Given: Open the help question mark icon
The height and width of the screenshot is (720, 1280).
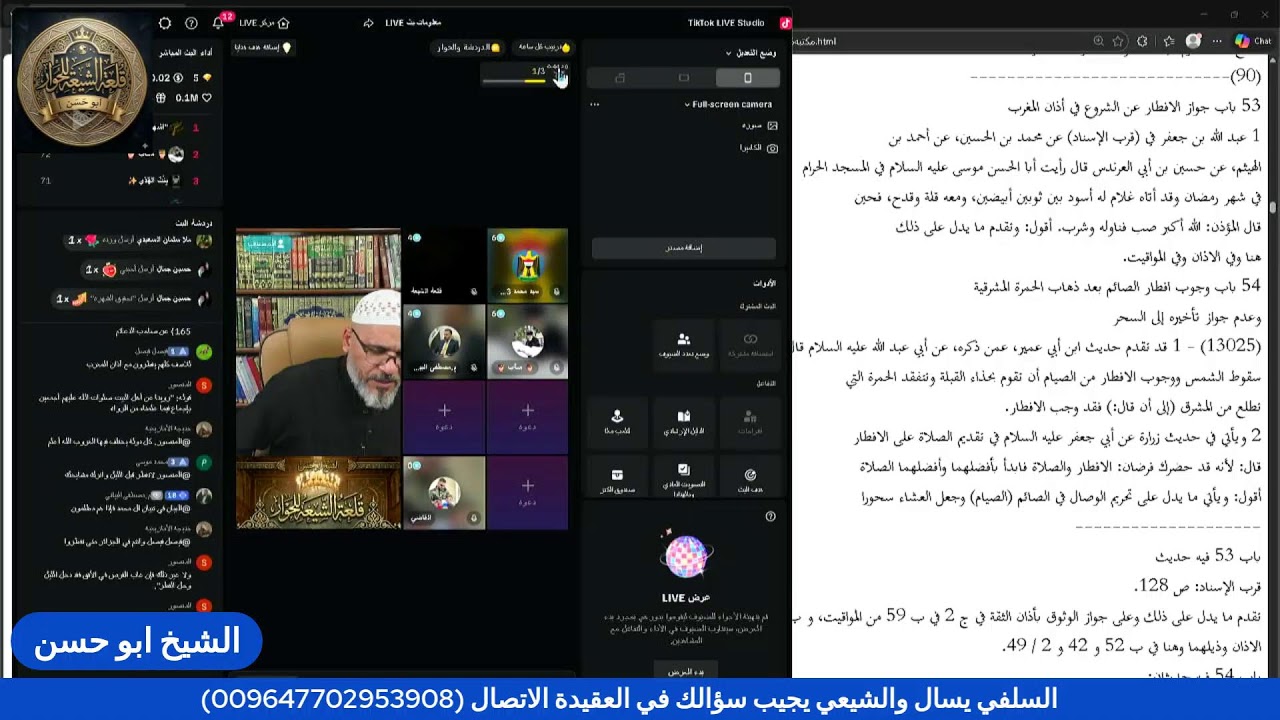Looking at the screenshot, I should click(191, 23).
